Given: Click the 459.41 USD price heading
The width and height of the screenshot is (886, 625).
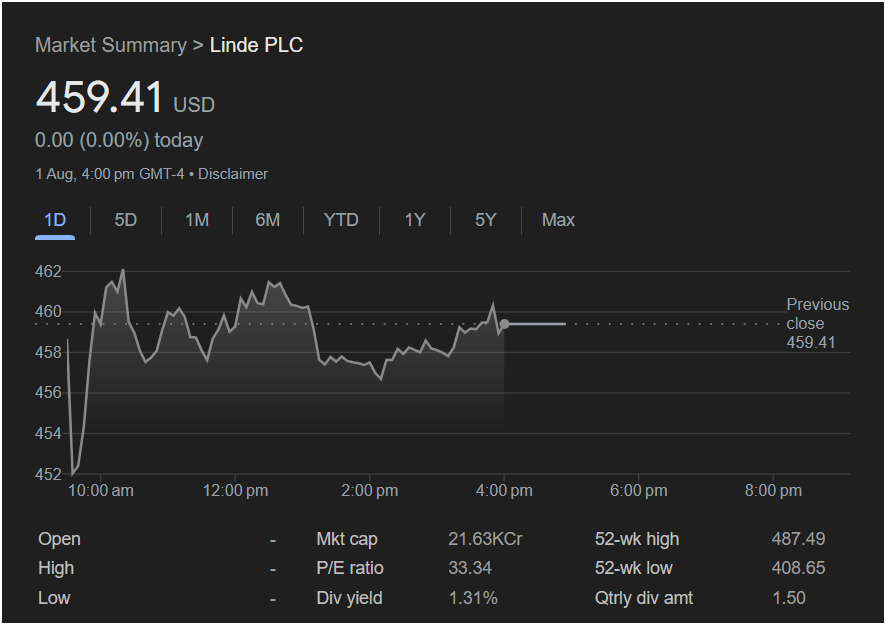Looking at the screenshot, I should click(100, 98).
